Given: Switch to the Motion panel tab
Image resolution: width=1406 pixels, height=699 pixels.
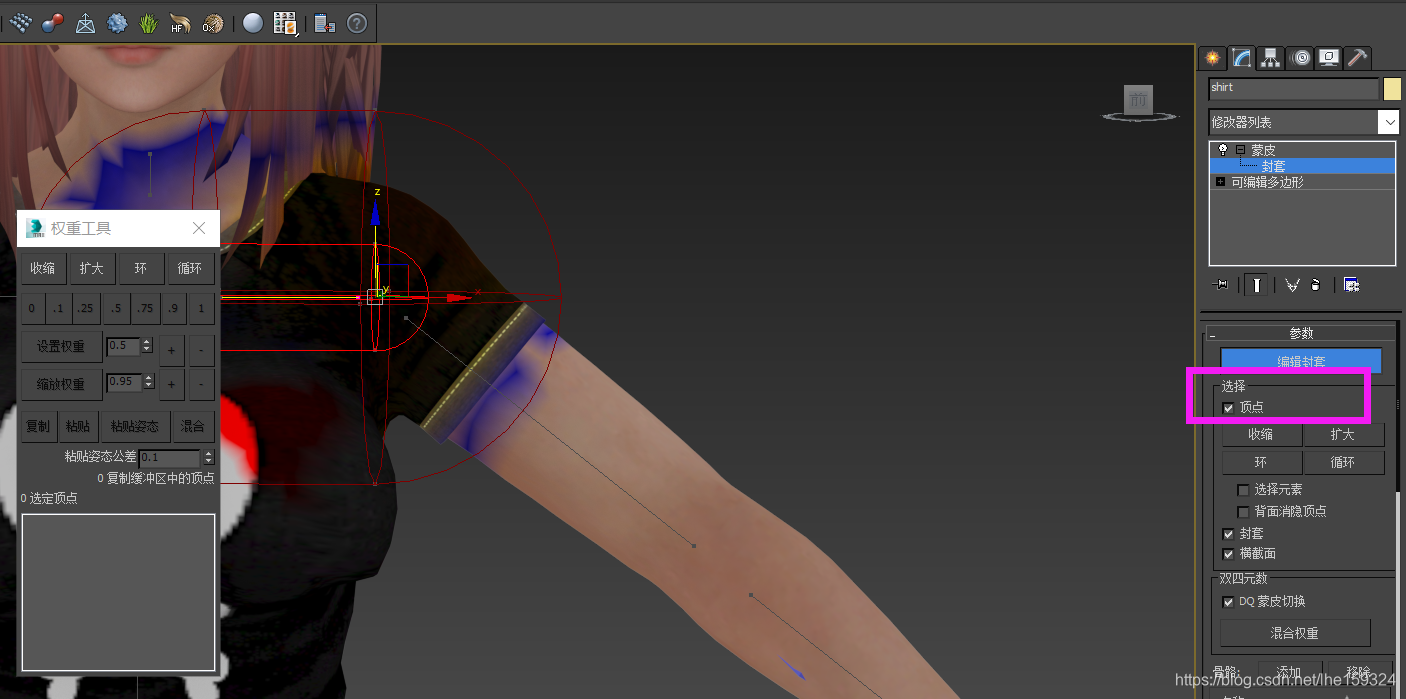Looking at the screenshot, I should tap(1300, 58).
